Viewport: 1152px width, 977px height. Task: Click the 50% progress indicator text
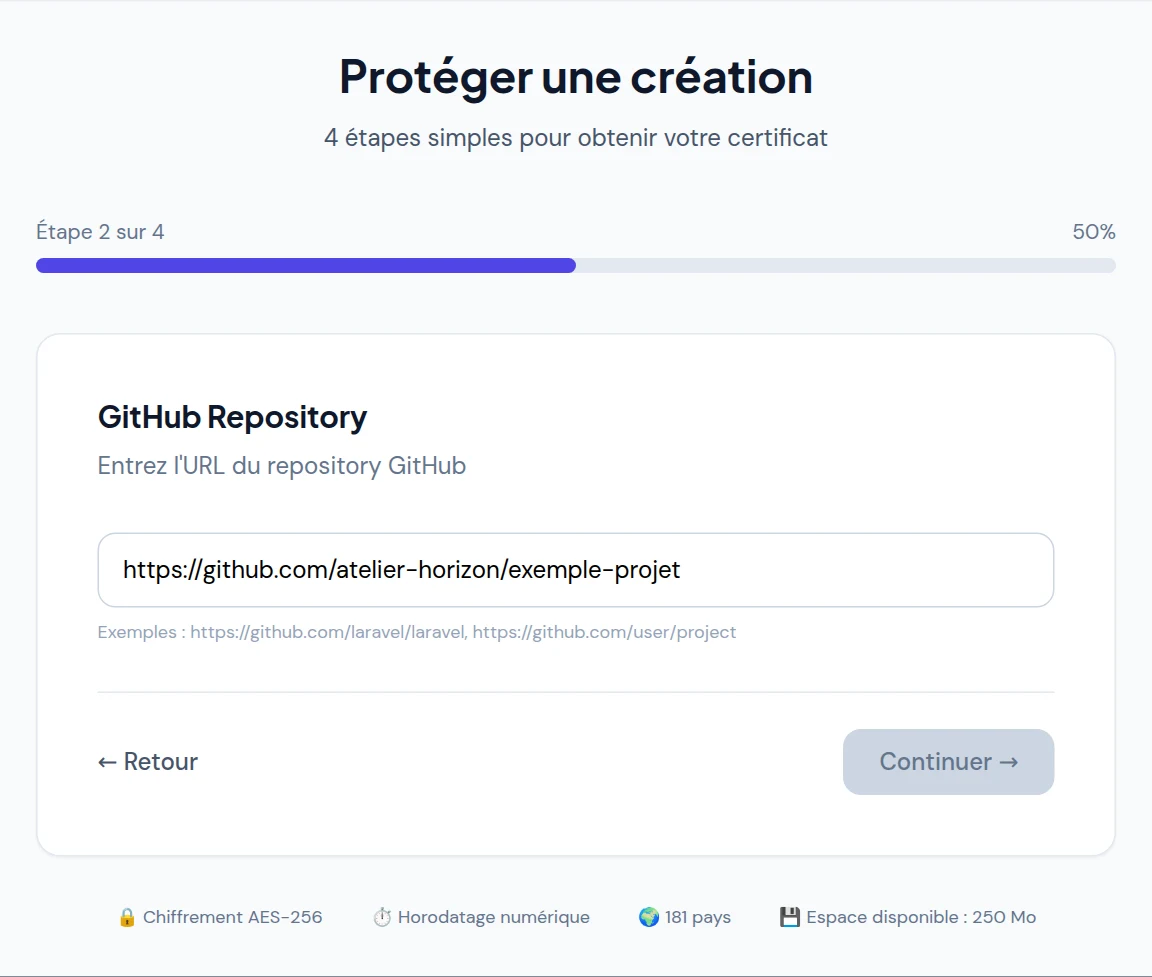pyautogui.click(x=1094, y=232)
